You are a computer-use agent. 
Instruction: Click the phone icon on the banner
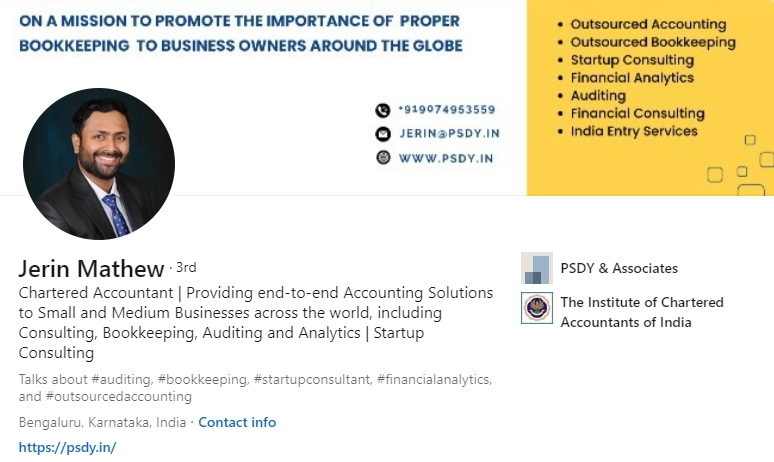coord(382,110)
